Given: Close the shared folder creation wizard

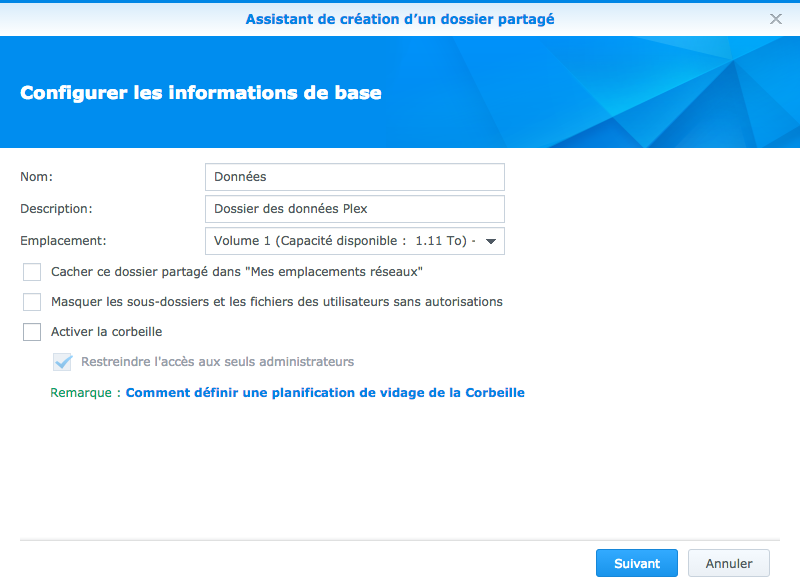Looking at the screenshot, I should tap(776, 19).
